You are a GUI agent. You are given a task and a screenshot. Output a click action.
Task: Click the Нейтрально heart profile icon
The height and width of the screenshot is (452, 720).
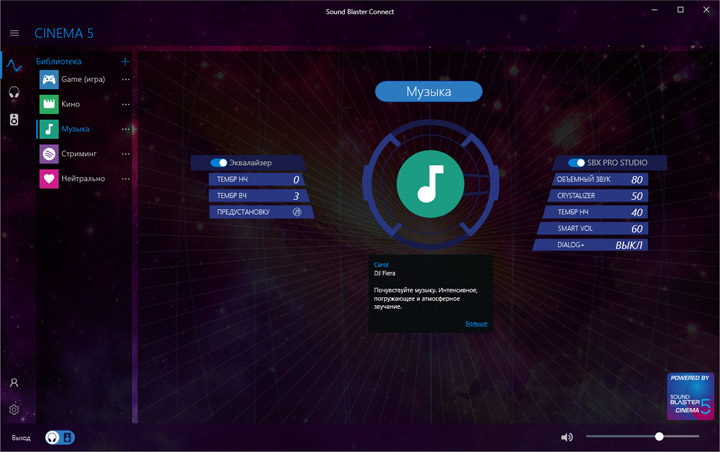point(49,179)
